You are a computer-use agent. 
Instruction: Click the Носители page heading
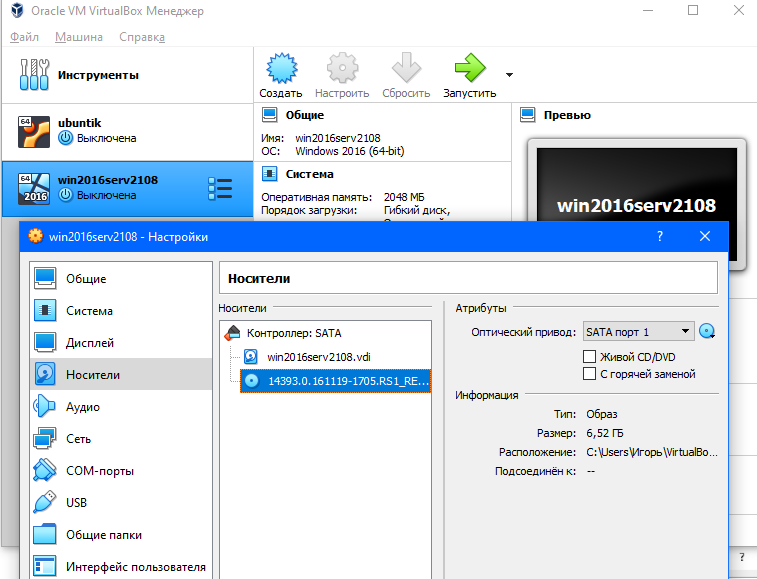pyautogui.click(x=259, y=279)
